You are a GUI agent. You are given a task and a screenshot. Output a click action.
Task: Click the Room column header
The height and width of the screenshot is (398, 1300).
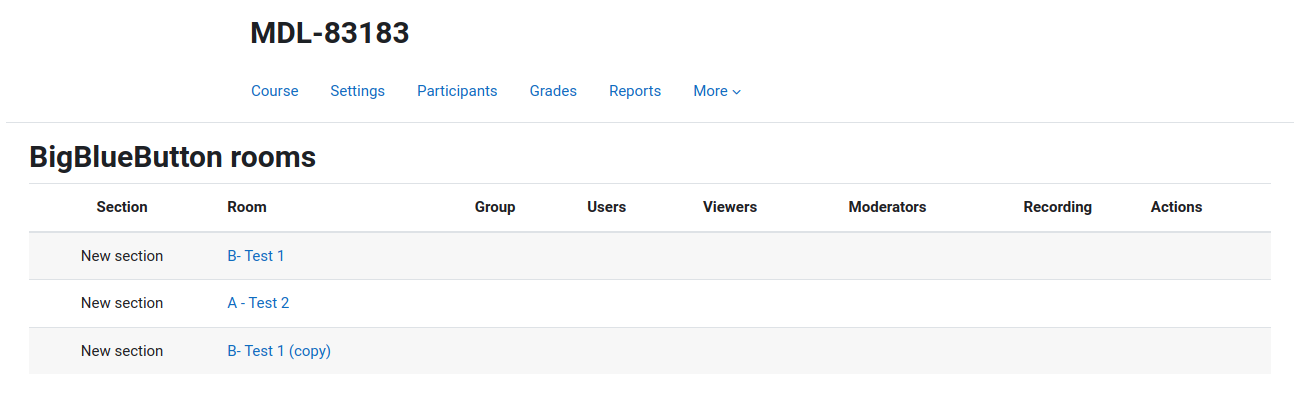(x=247, y=207)
